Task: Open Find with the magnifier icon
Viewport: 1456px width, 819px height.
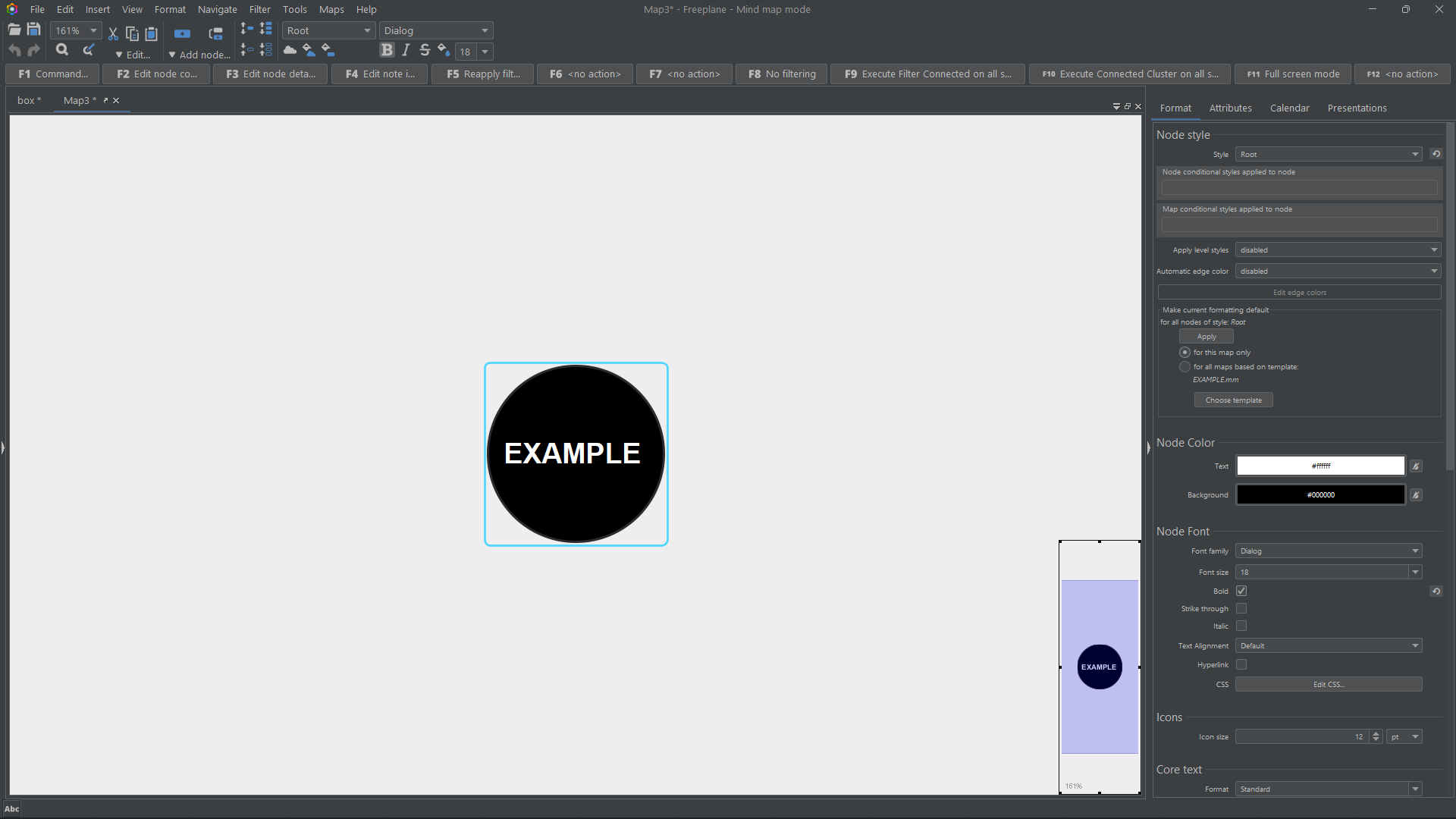Action: click(x=62, y=50)
